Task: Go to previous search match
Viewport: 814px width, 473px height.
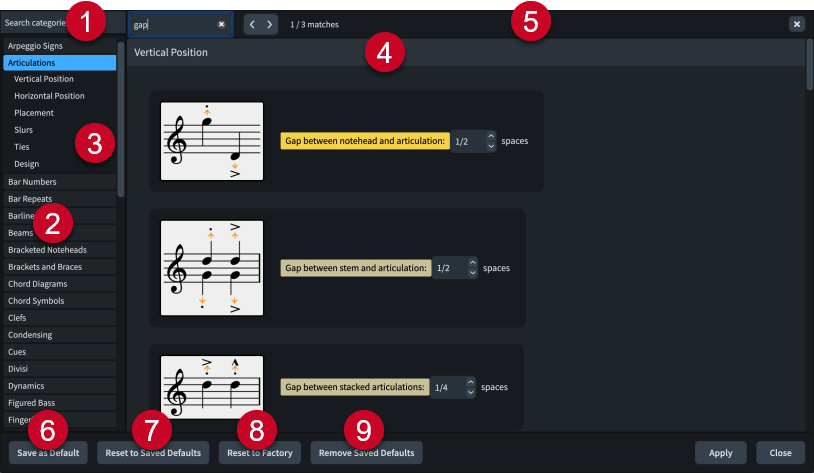Action: click(252, 24)
